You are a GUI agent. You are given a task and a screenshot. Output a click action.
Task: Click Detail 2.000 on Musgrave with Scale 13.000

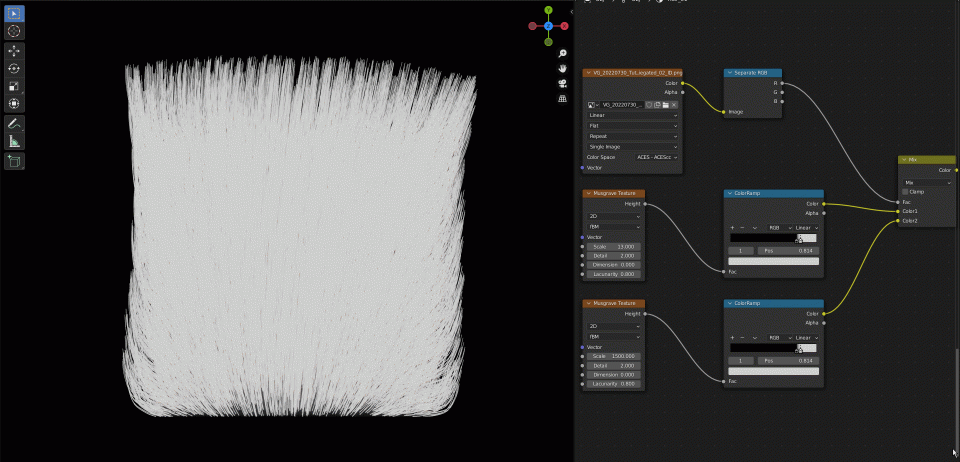coord(613,256)
